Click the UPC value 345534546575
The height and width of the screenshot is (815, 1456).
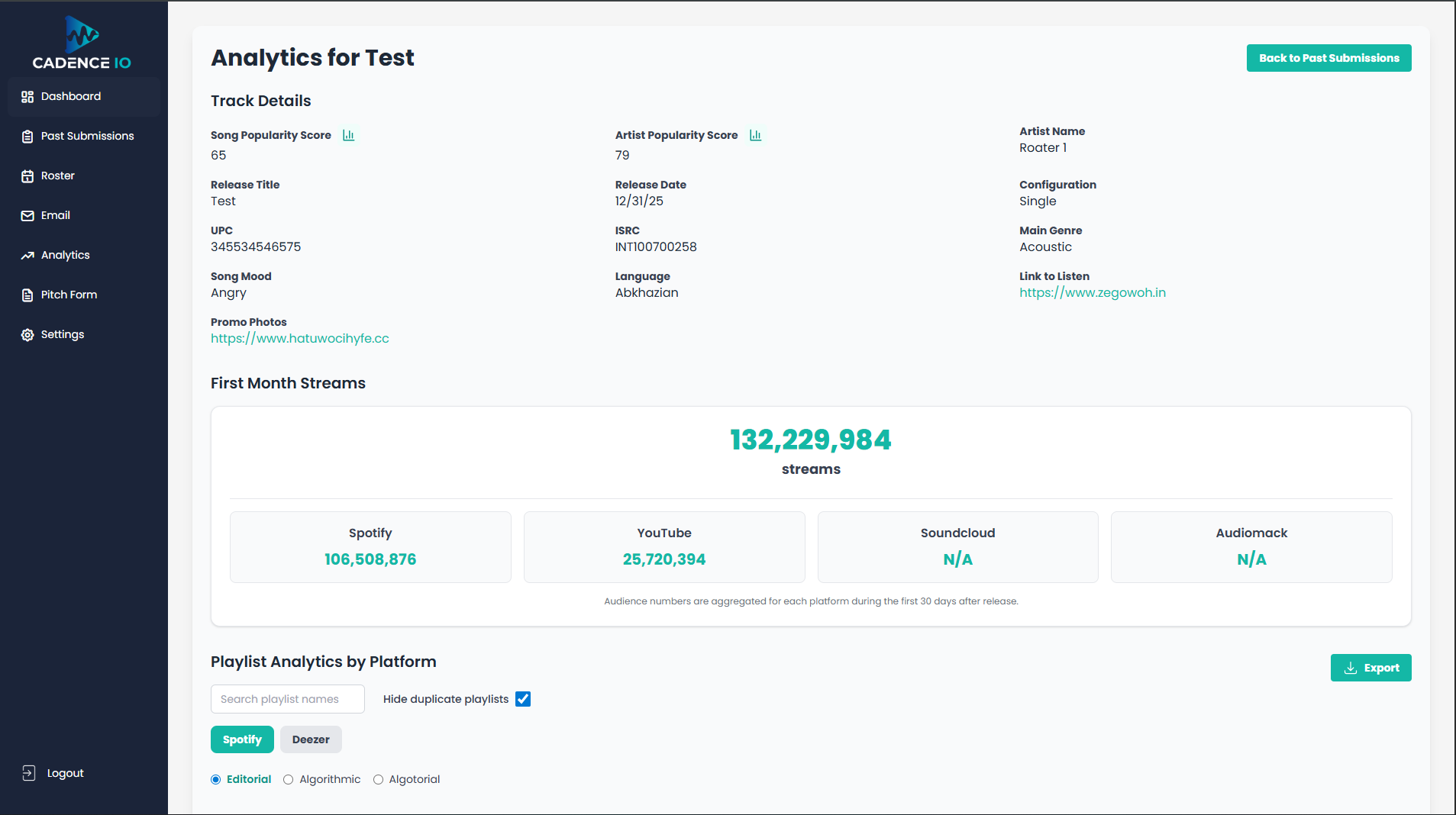[256, 246]
